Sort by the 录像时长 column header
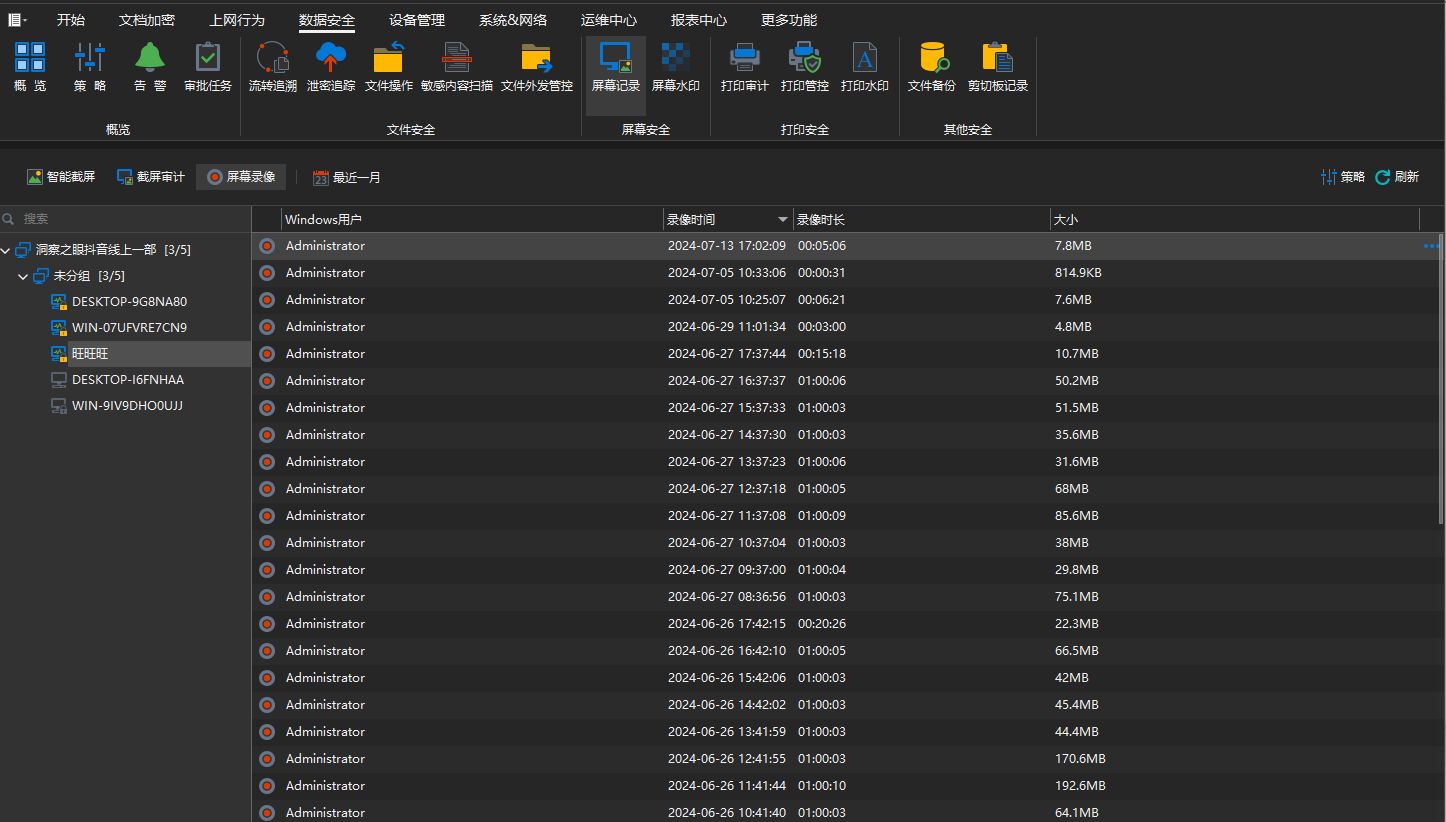Image resolution: width=1446 pixels, height=822 pixels. 921,219
